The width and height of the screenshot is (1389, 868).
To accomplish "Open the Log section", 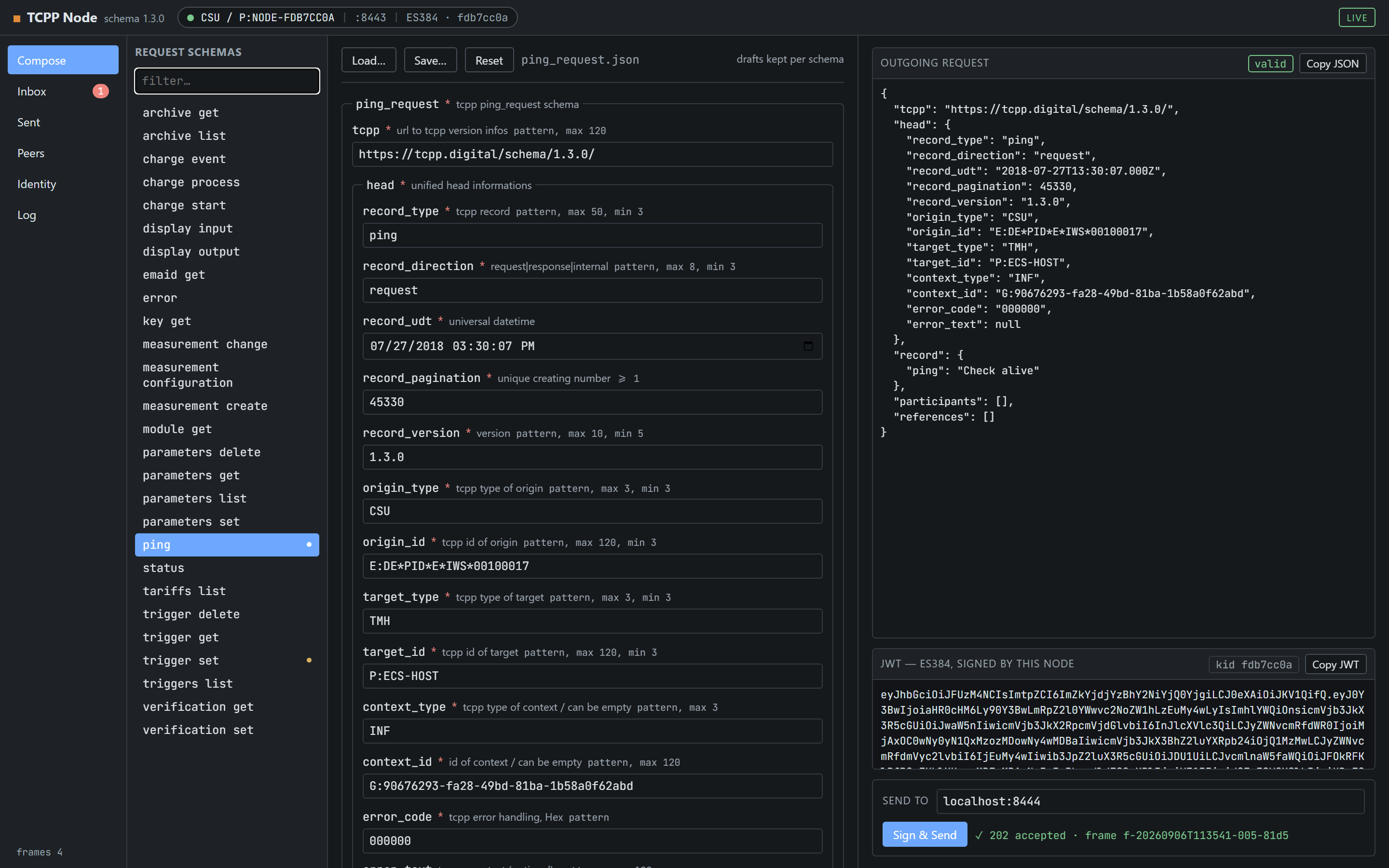I will point(63,215).
